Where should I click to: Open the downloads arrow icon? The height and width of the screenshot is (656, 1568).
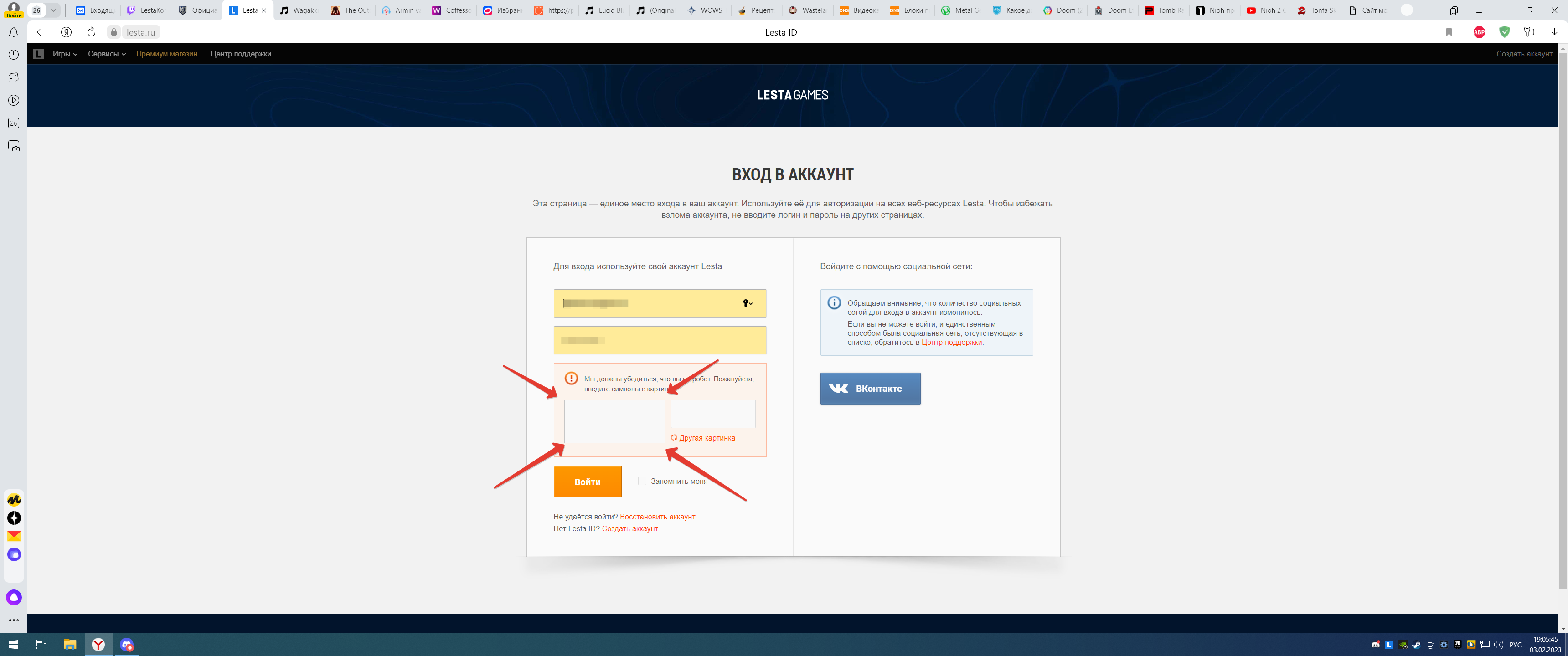1554,32
